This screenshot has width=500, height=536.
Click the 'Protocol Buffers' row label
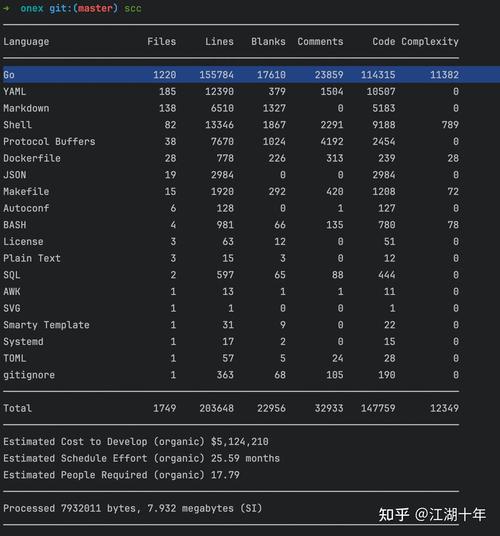pyautogui.click(x=49, y=142)
